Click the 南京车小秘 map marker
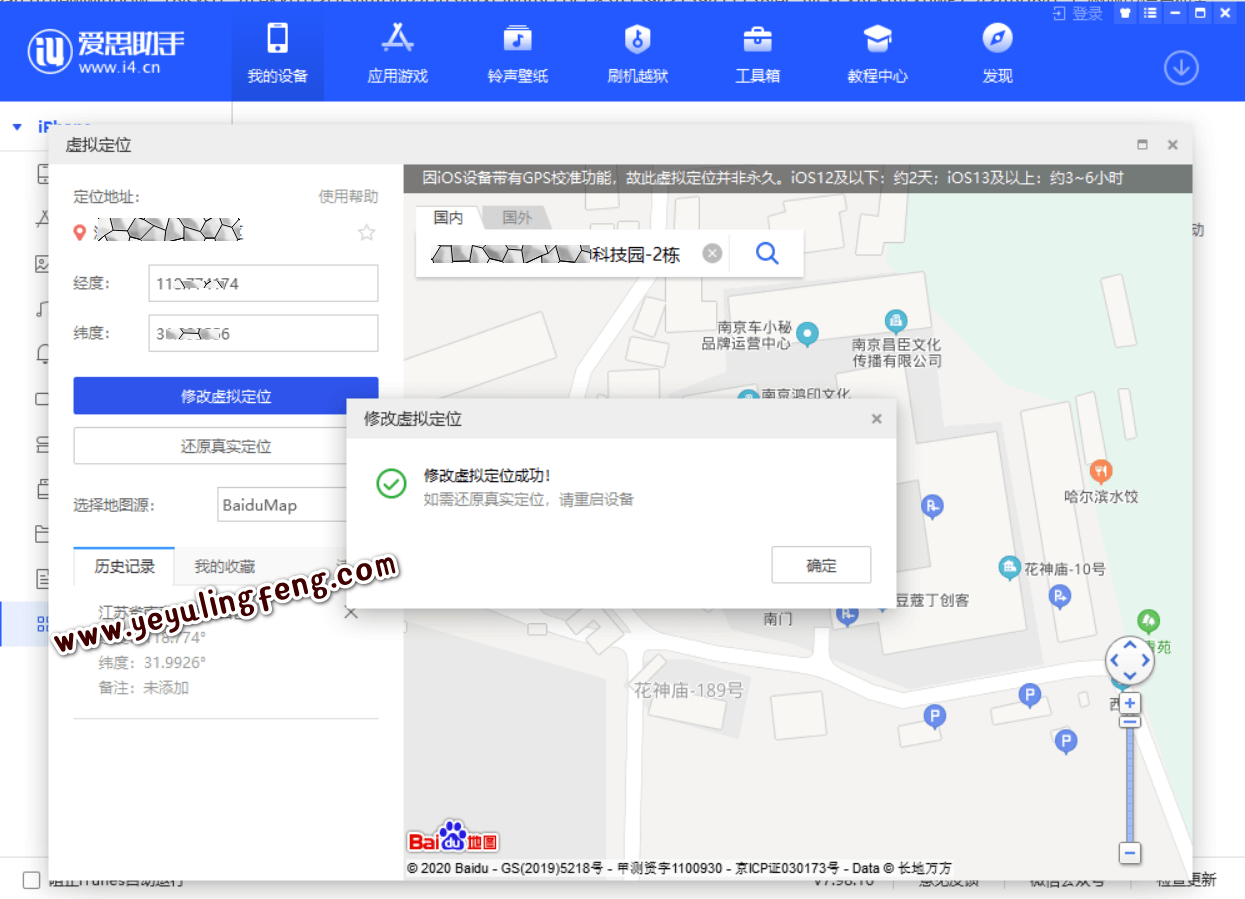The image size is (1245, 899). 808,333
